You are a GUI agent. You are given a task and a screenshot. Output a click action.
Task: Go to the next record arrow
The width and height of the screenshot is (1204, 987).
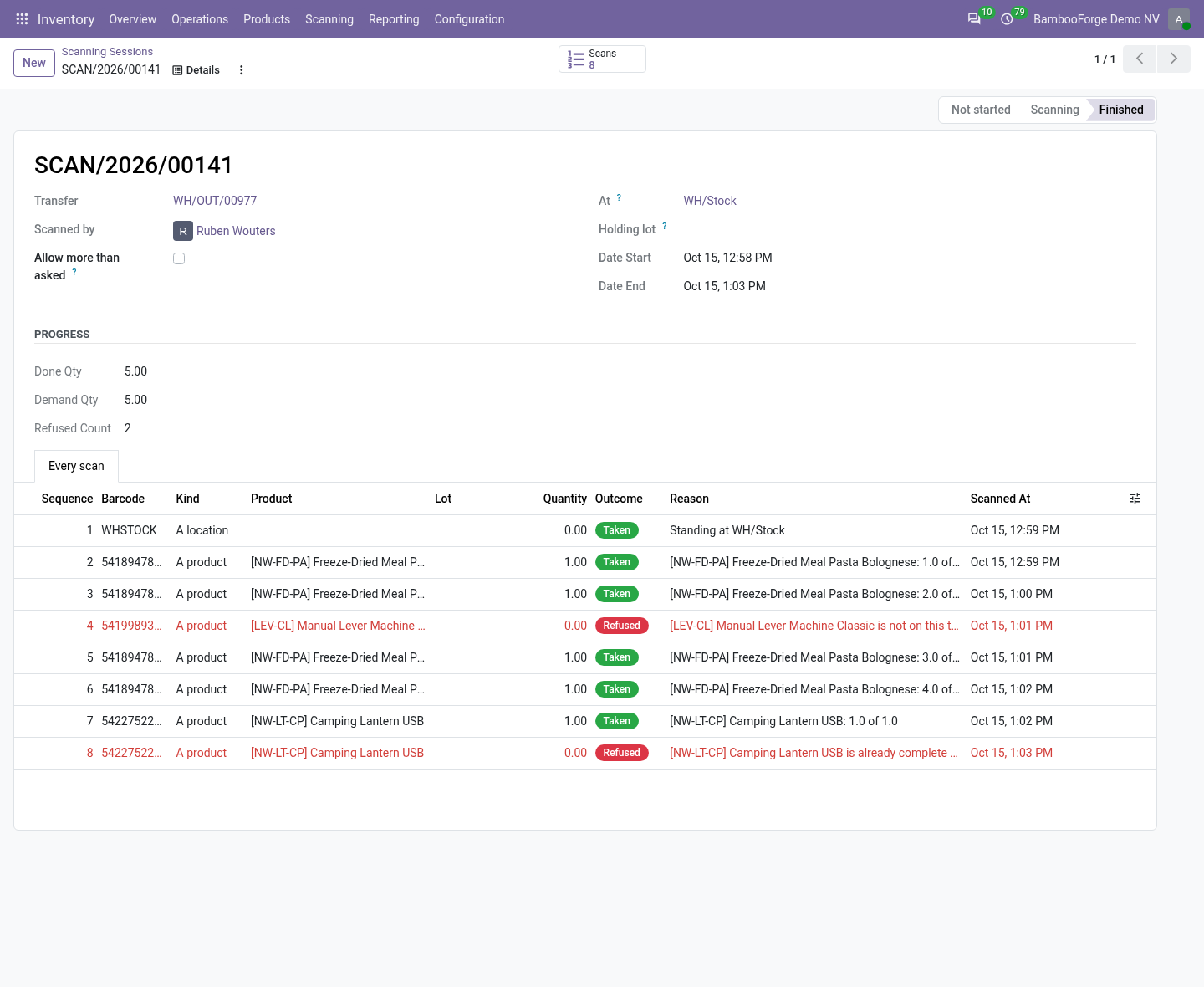tap(1174, 59)
